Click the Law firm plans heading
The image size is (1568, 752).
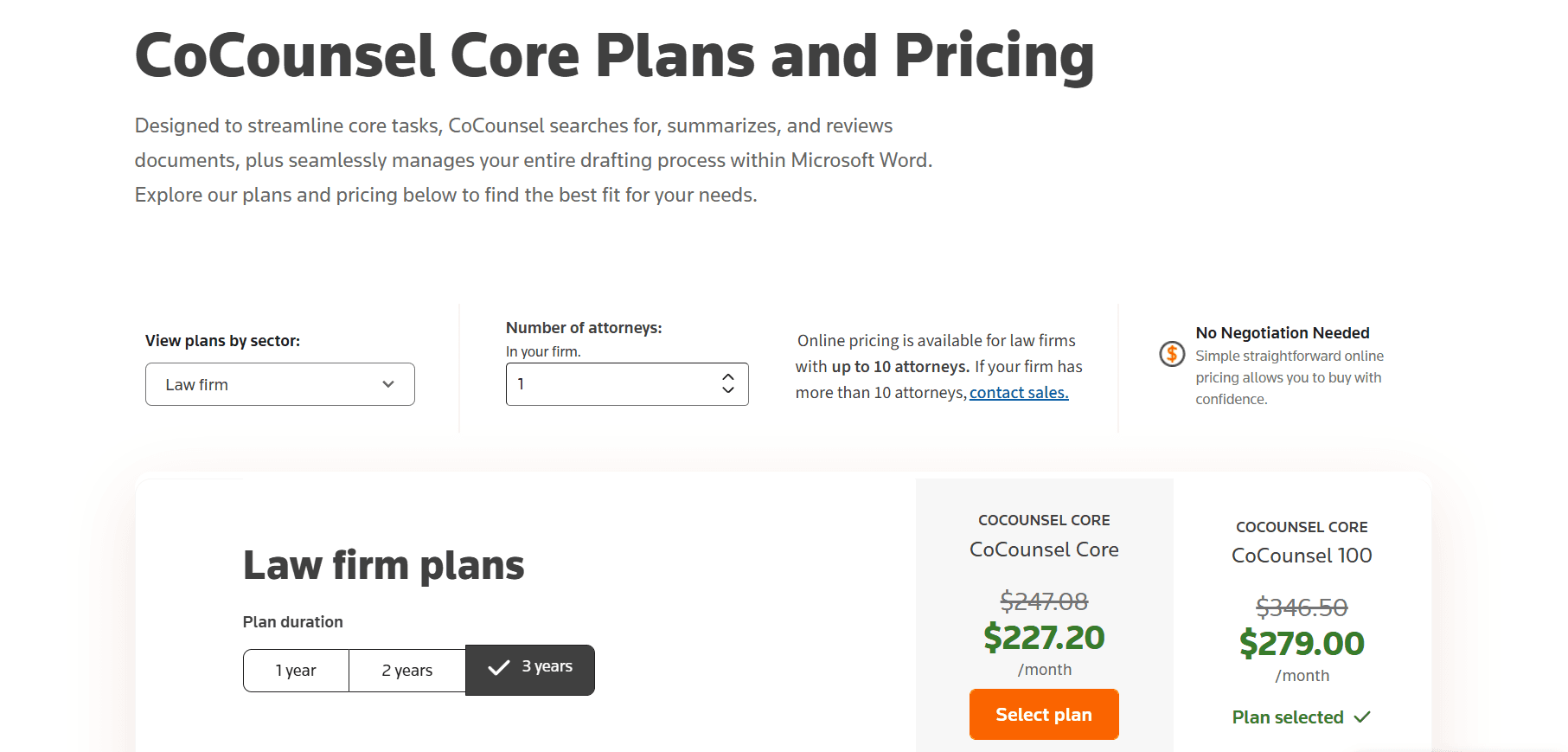(x=383, y=565)
